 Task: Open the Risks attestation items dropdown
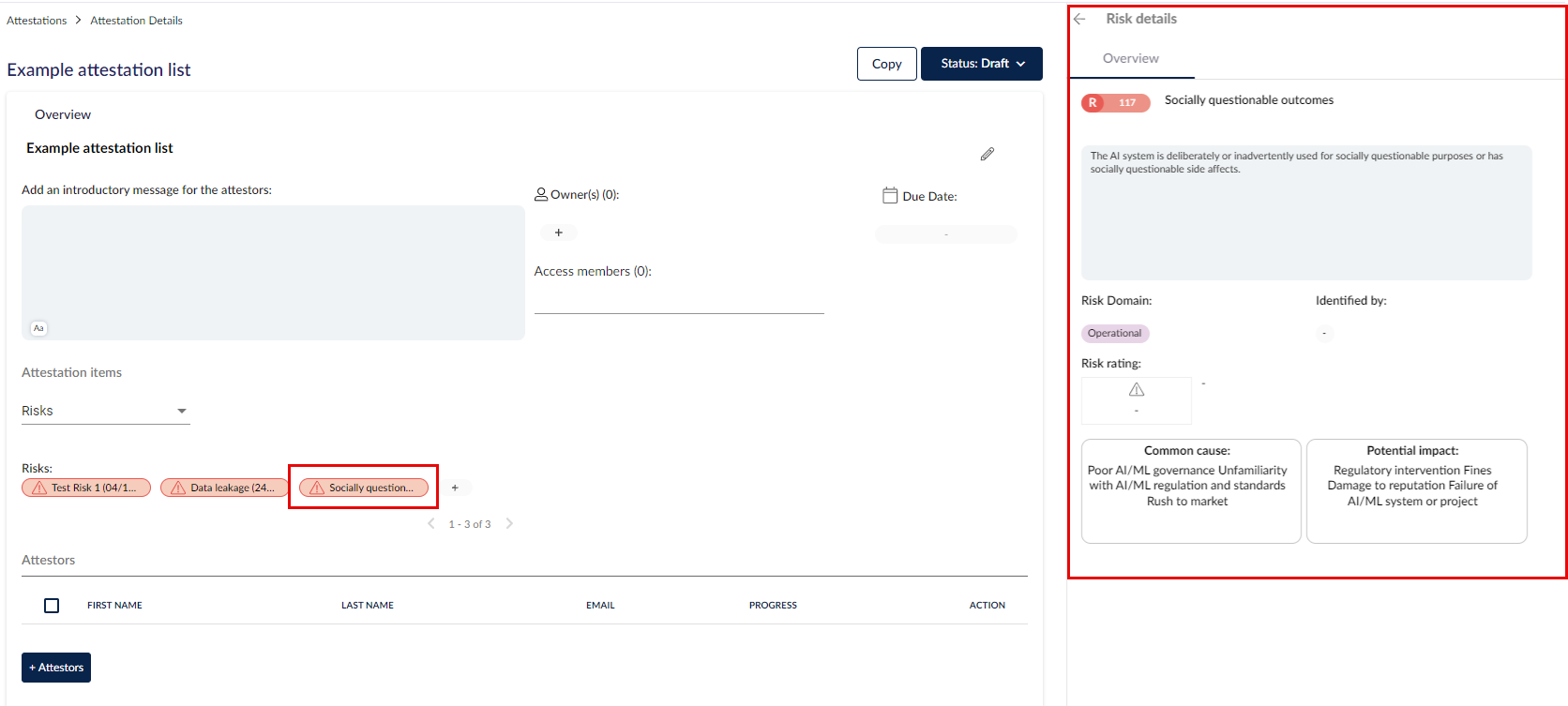pos(106,411)
